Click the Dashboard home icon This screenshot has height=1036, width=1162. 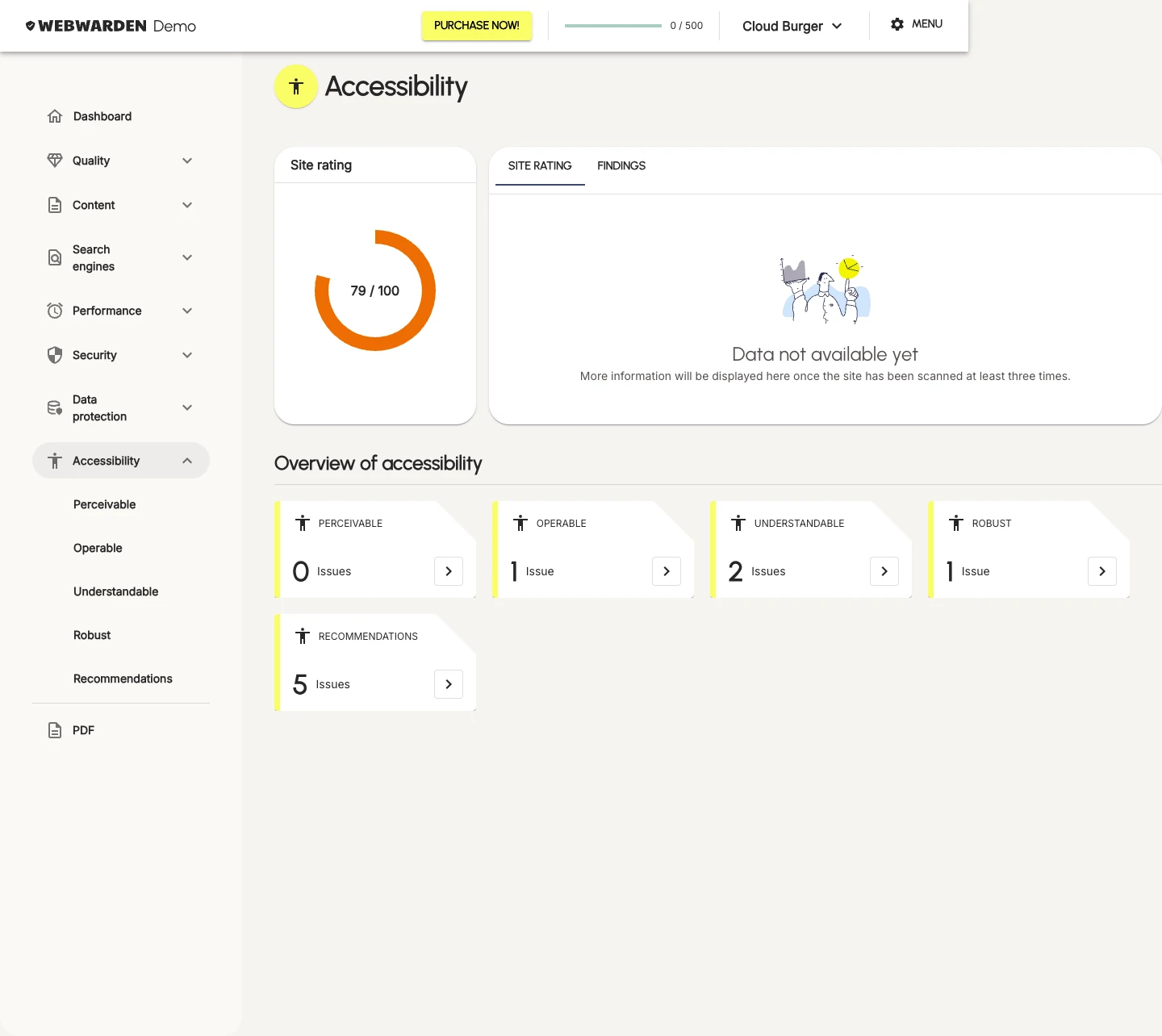coord(55,115)
